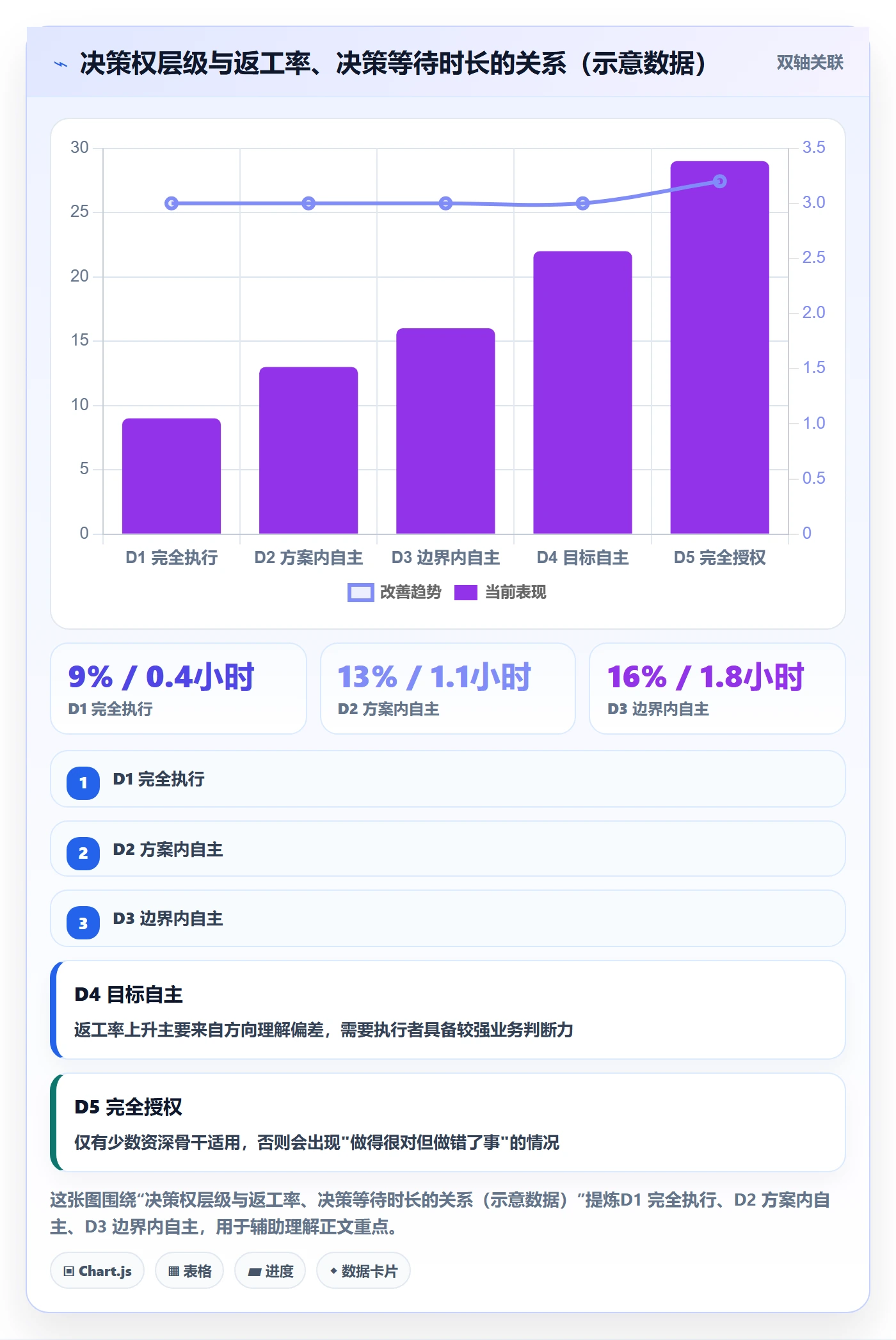Image resolution: width=896 pixels, height=1340 pixels.
Task: Click the D3 边界内自主 list row label
Action: pos(168,918)
